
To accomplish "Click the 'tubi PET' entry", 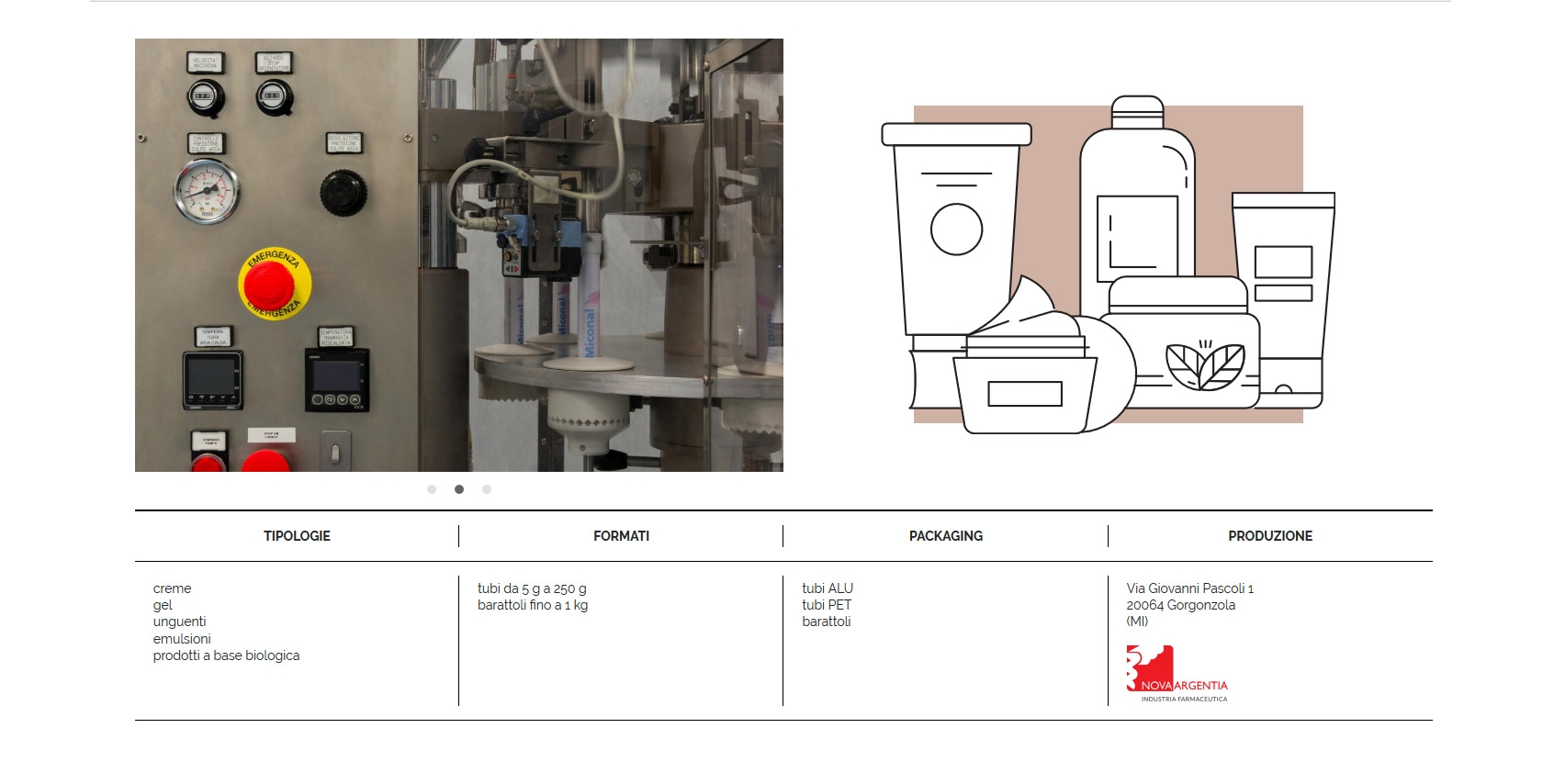I will tap(827, 605).
